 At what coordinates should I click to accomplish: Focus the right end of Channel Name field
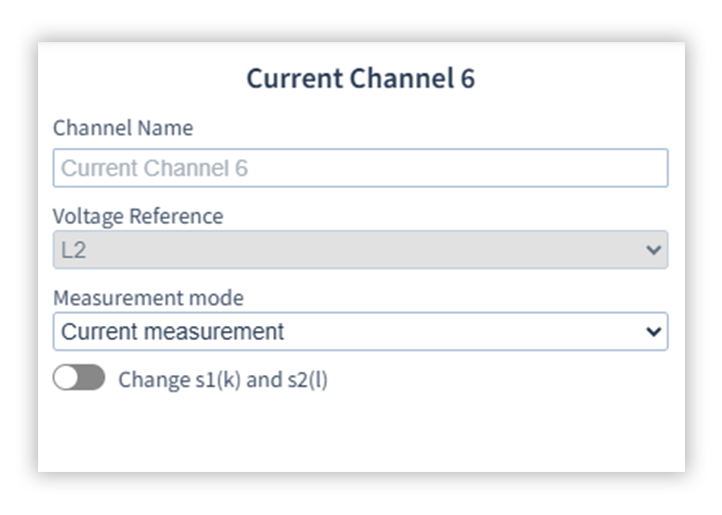click(640, 168)
